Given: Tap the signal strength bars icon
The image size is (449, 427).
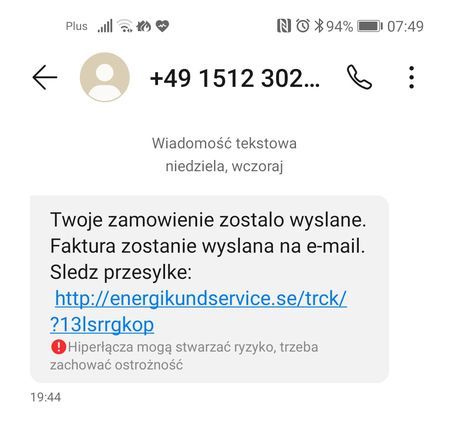Looking at the screenshot, I should click(105, 26).
